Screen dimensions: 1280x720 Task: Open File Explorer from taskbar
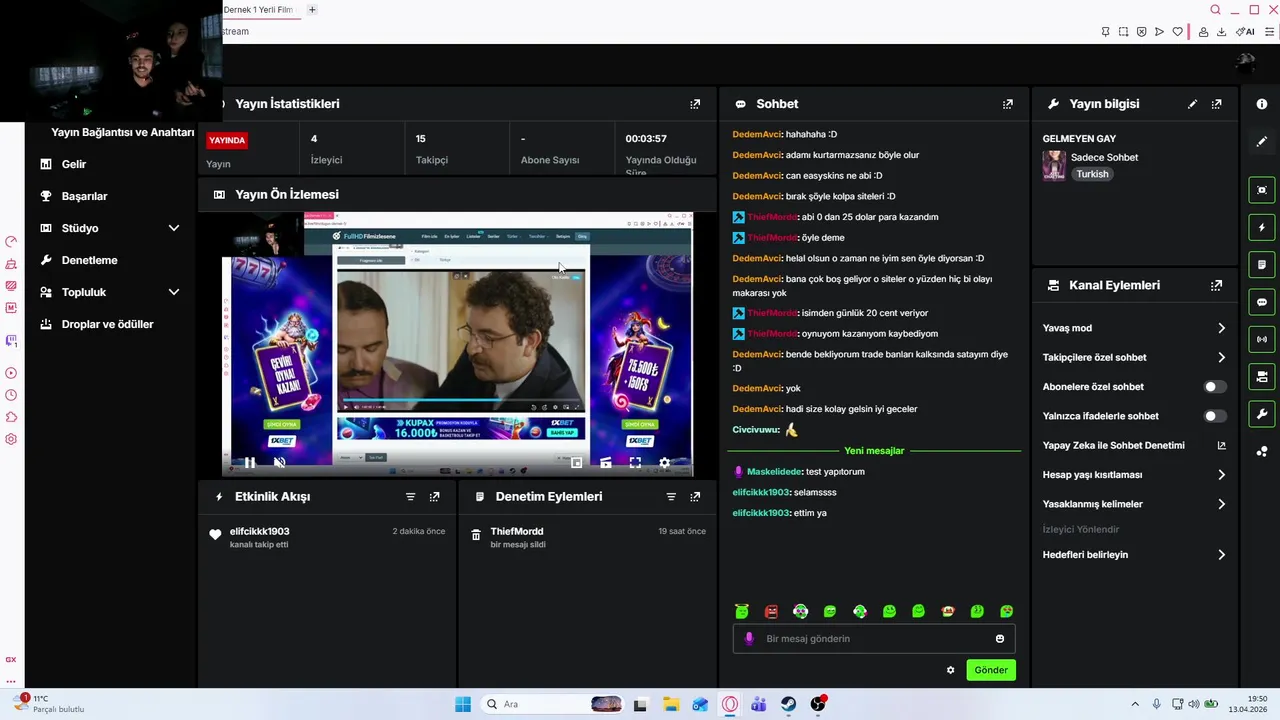point(670,704)
